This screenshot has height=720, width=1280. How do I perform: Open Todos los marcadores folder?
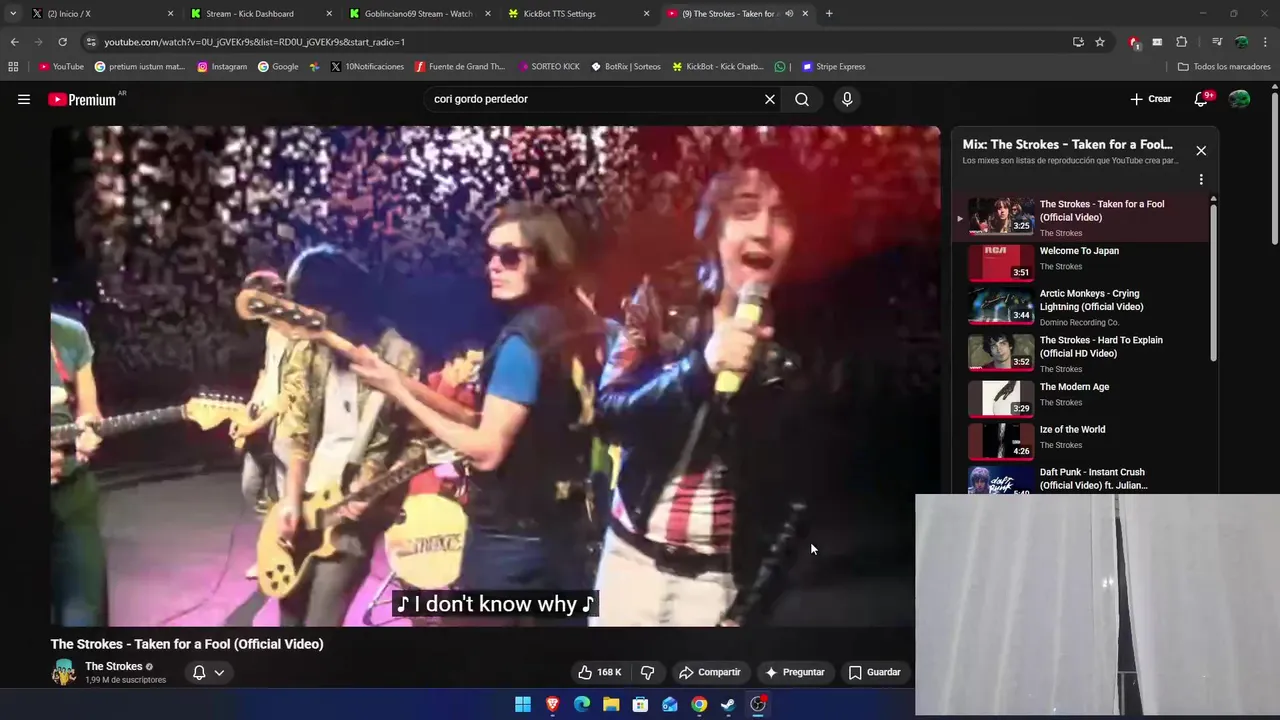[1224, 67]
